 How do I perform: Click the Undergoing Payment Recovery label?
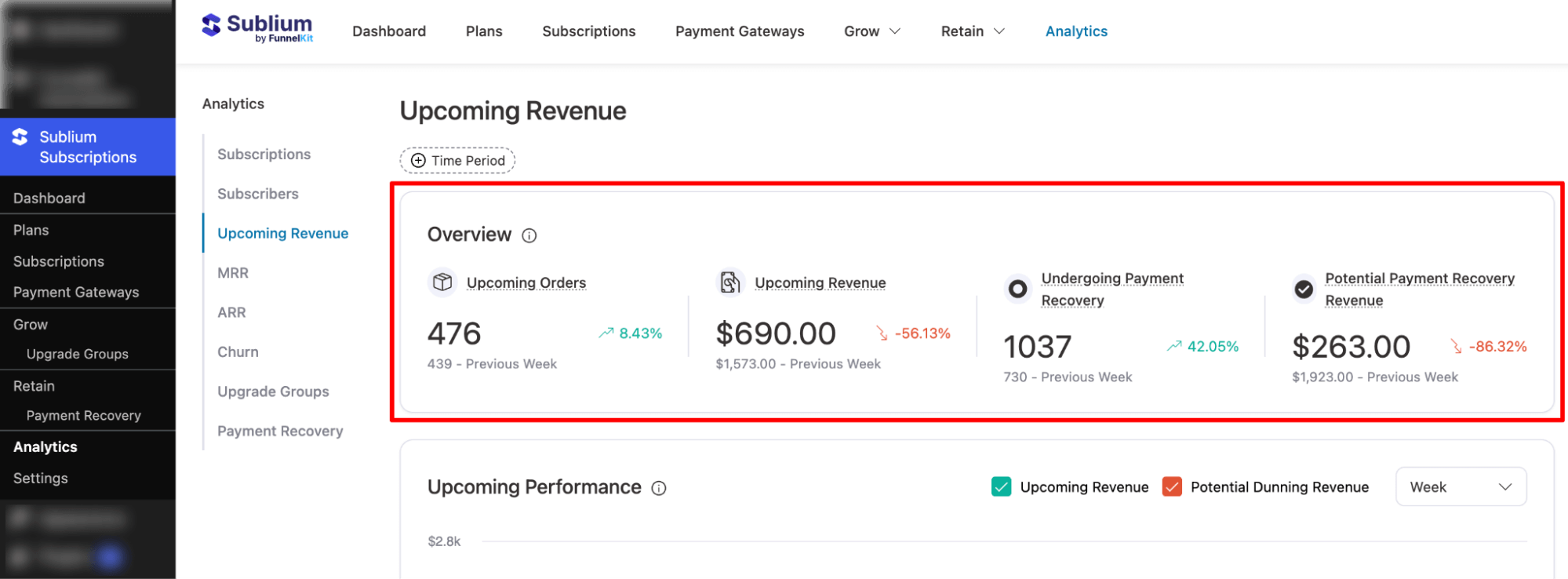pos(1112,289)
